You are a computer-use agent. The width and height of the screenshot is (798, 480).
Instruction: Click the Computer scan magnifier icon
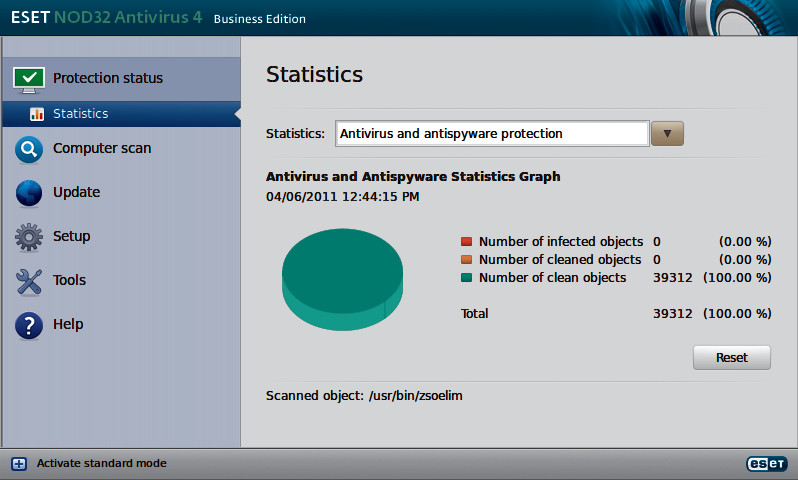pos(29,150)
